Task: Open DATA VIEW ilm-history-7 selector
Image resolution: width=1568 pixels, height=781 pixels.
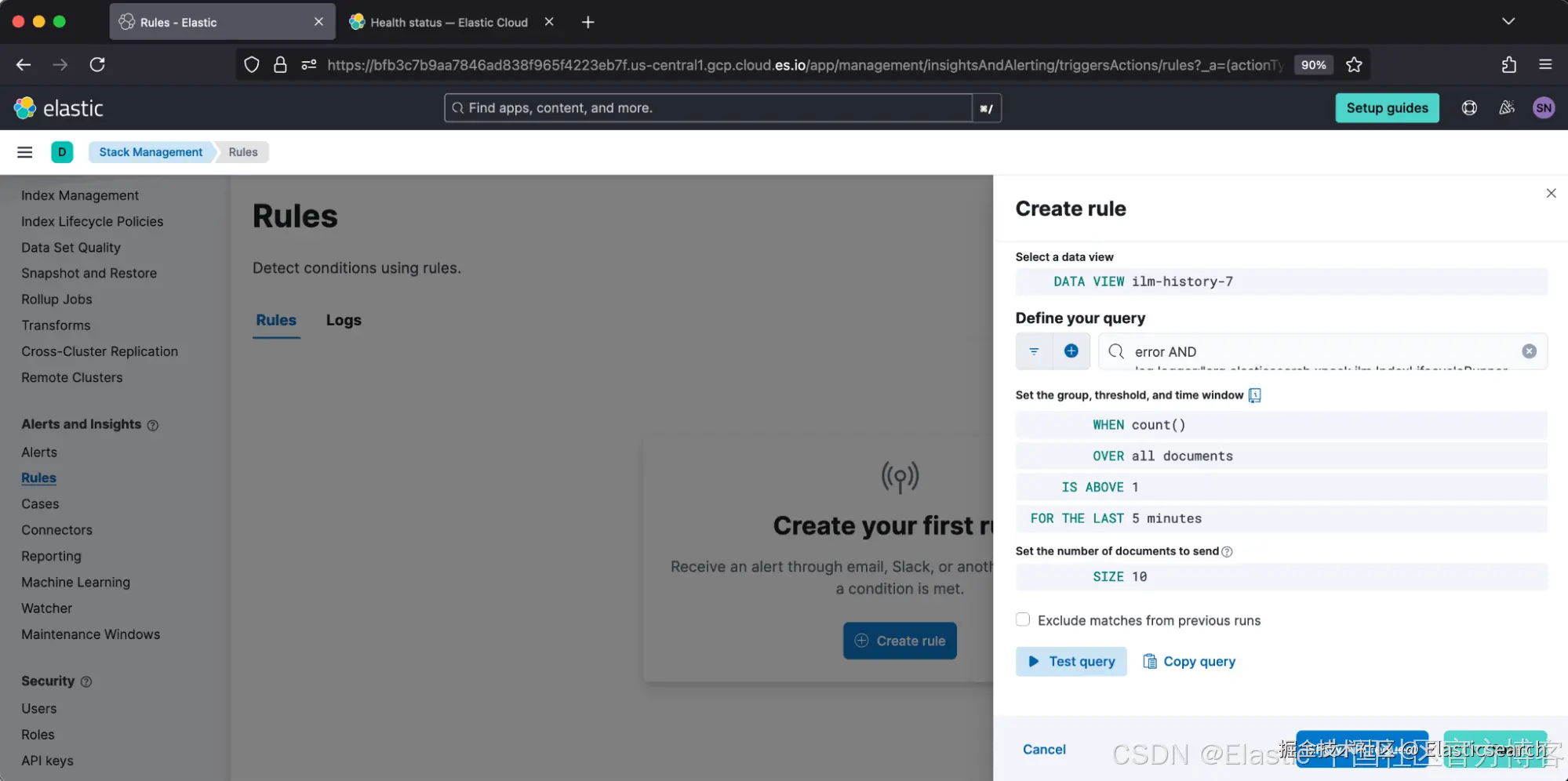Action: [x=1282, y=282]
